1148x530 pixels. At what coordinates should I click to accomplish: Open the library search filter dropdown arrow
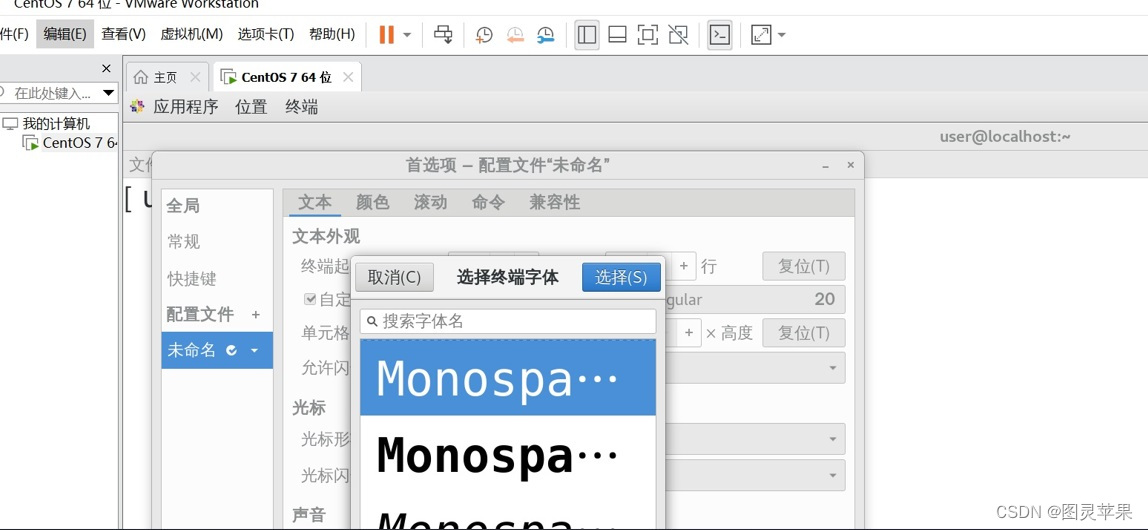point(109,93)
